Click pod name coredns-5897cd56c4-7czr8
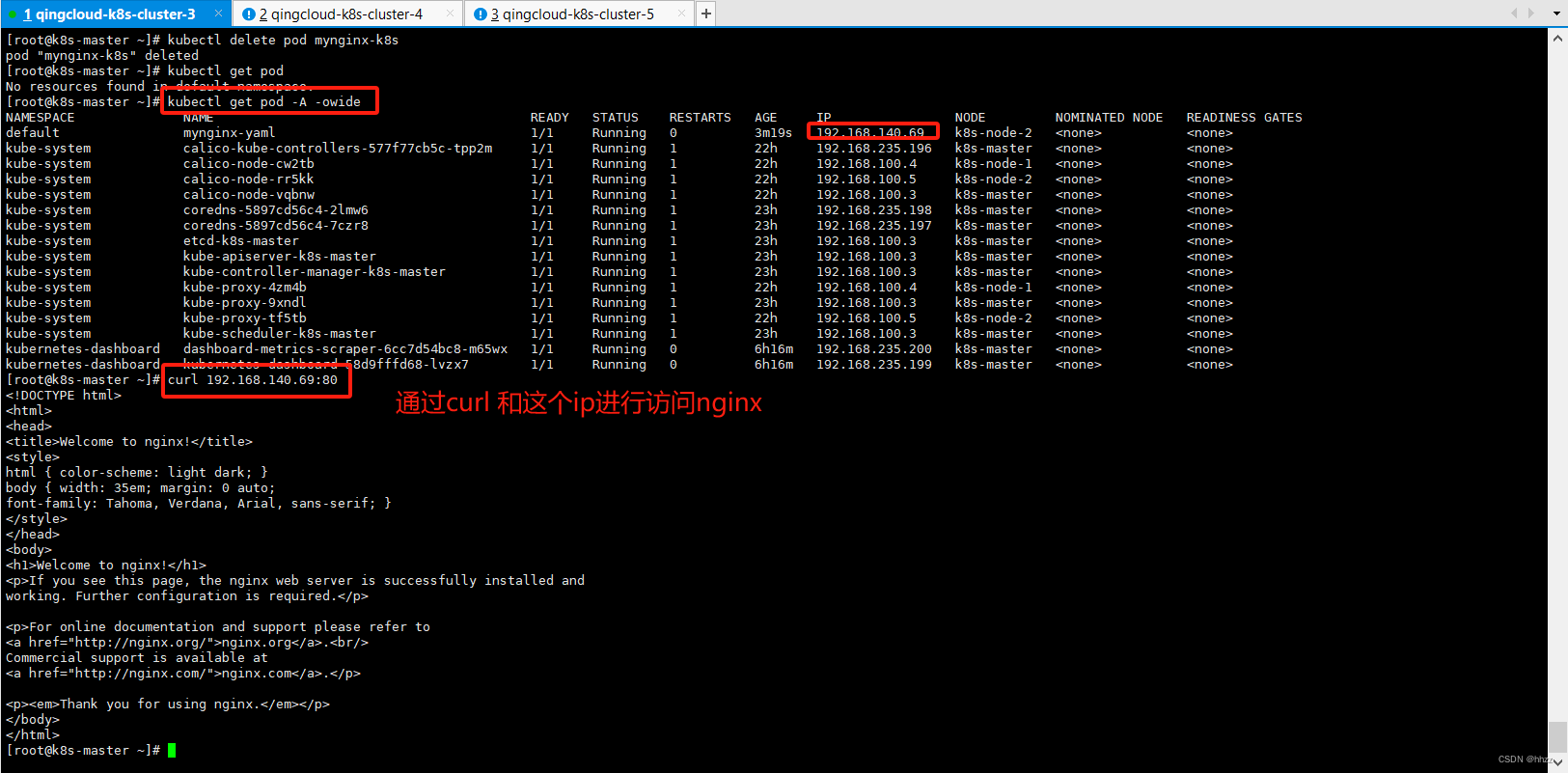The height and width of the screenshot is (773, 1568). [275, 226]
